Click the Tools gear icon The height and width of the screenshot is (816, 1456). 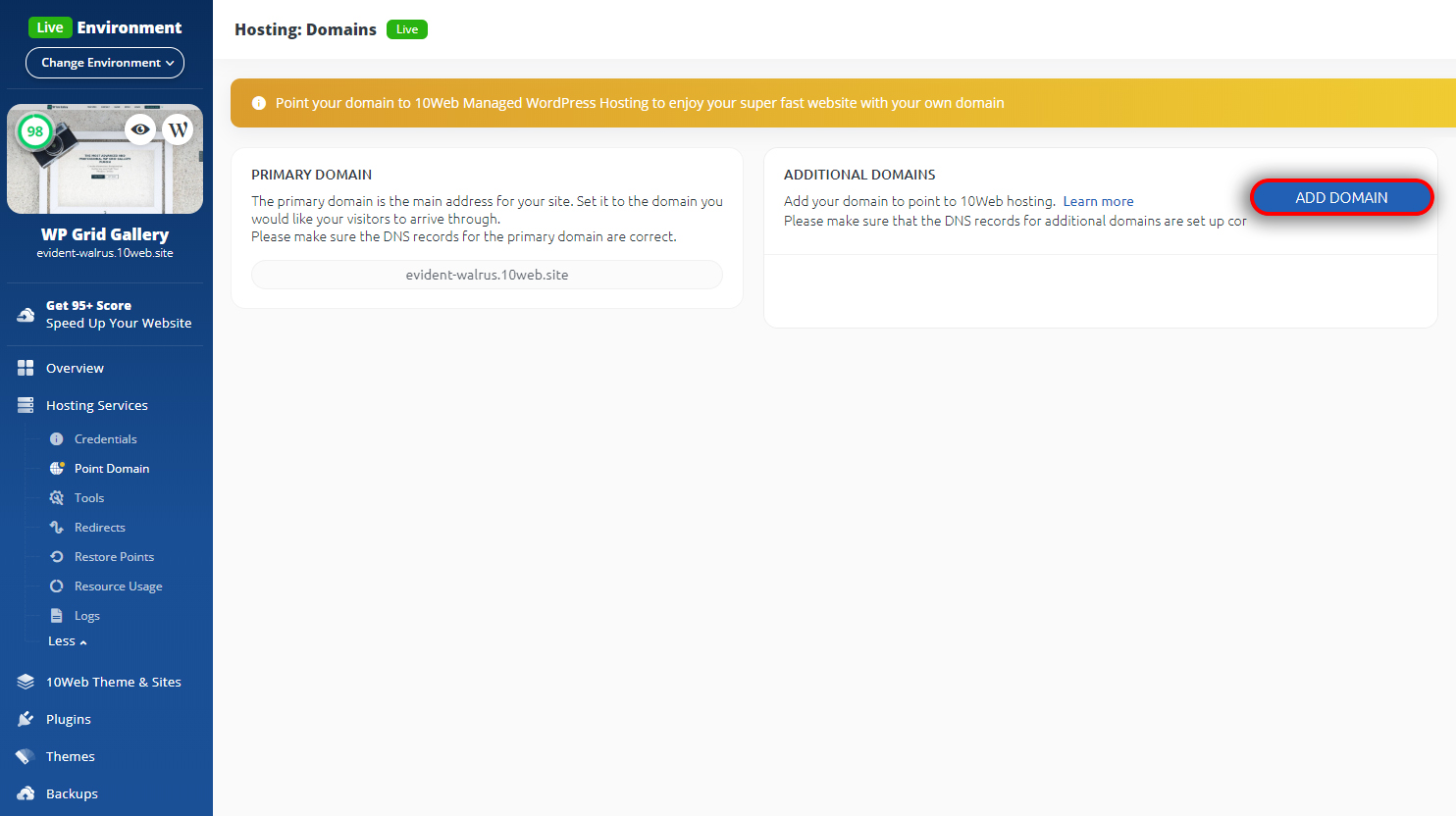coord(57,498)
